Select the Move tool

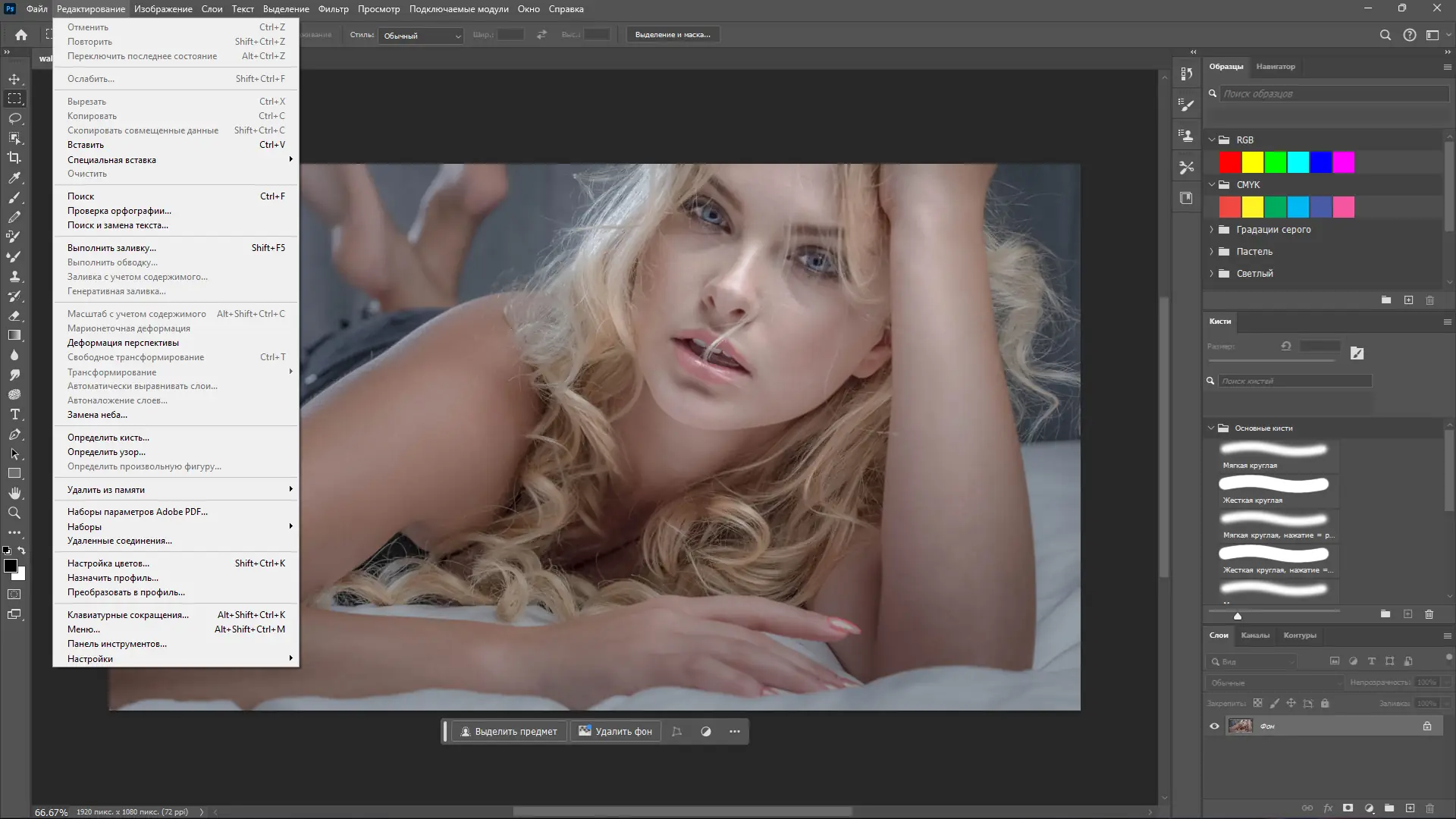14,79
